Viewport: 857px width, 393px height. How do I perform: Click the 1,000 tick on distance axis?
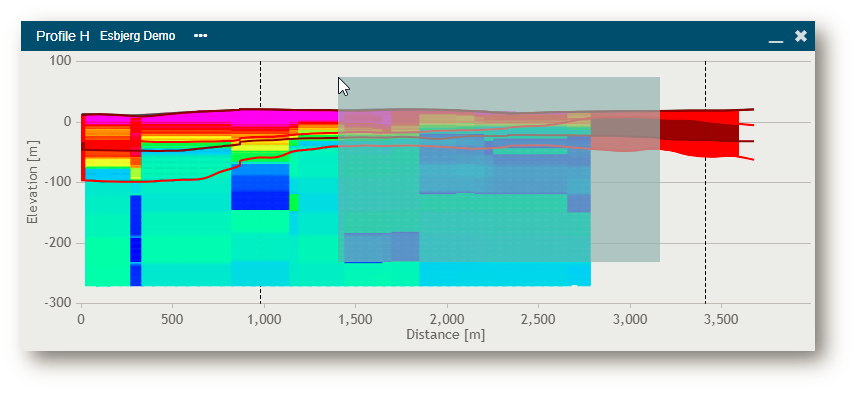coord(264,319)
